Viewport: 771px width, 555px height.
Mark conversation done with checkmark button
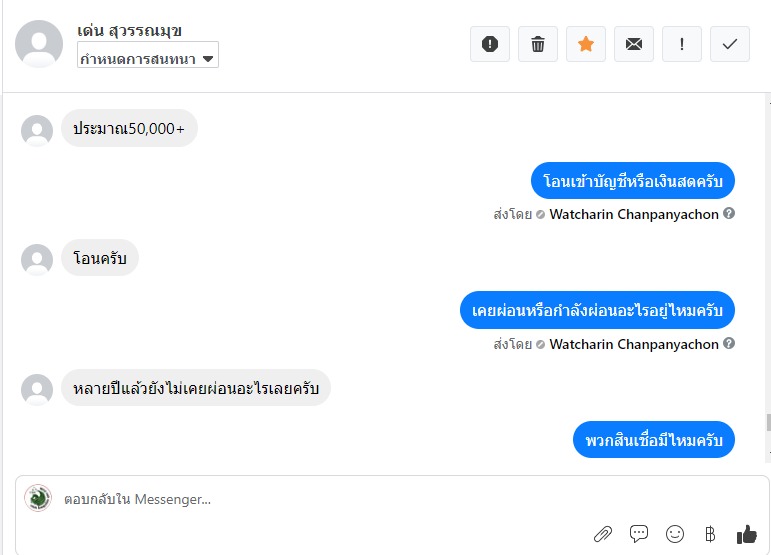tap(730, 44)
